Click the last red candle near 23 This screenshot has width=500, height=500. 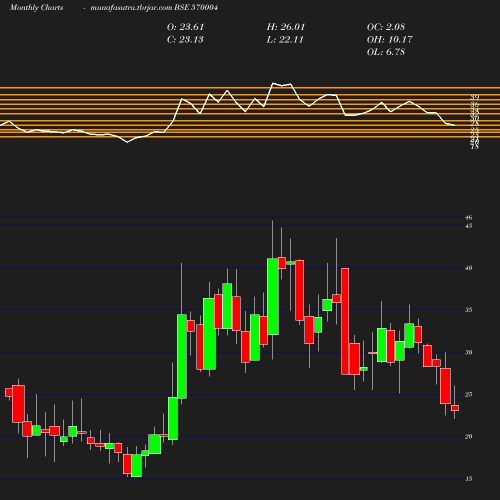(455, 408)
